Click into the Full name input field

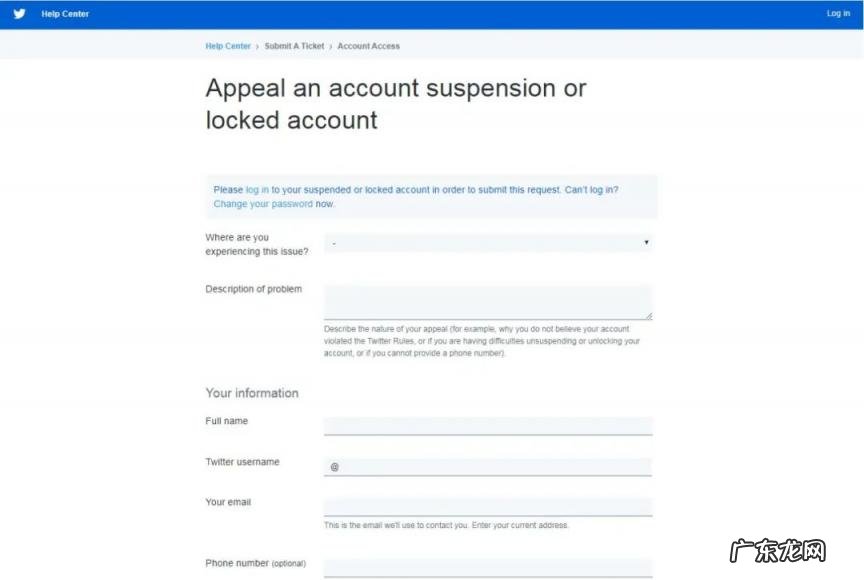(x=488, y=426)
